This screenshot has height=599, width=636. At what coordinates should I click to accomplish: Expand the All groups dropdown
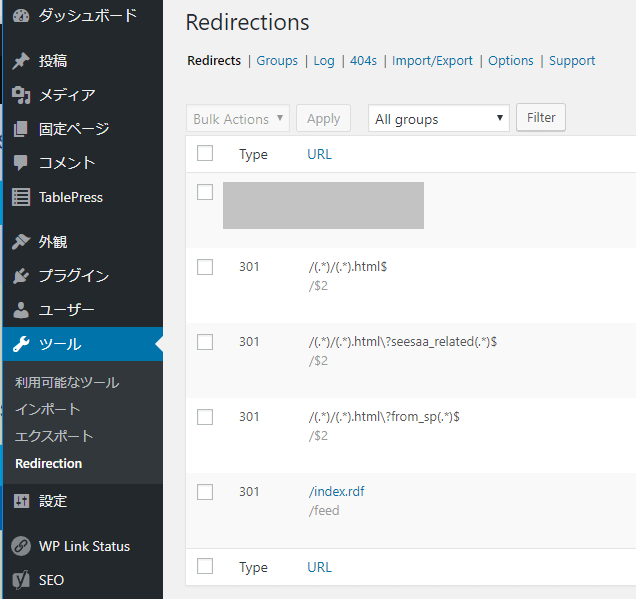coord(438,119)
